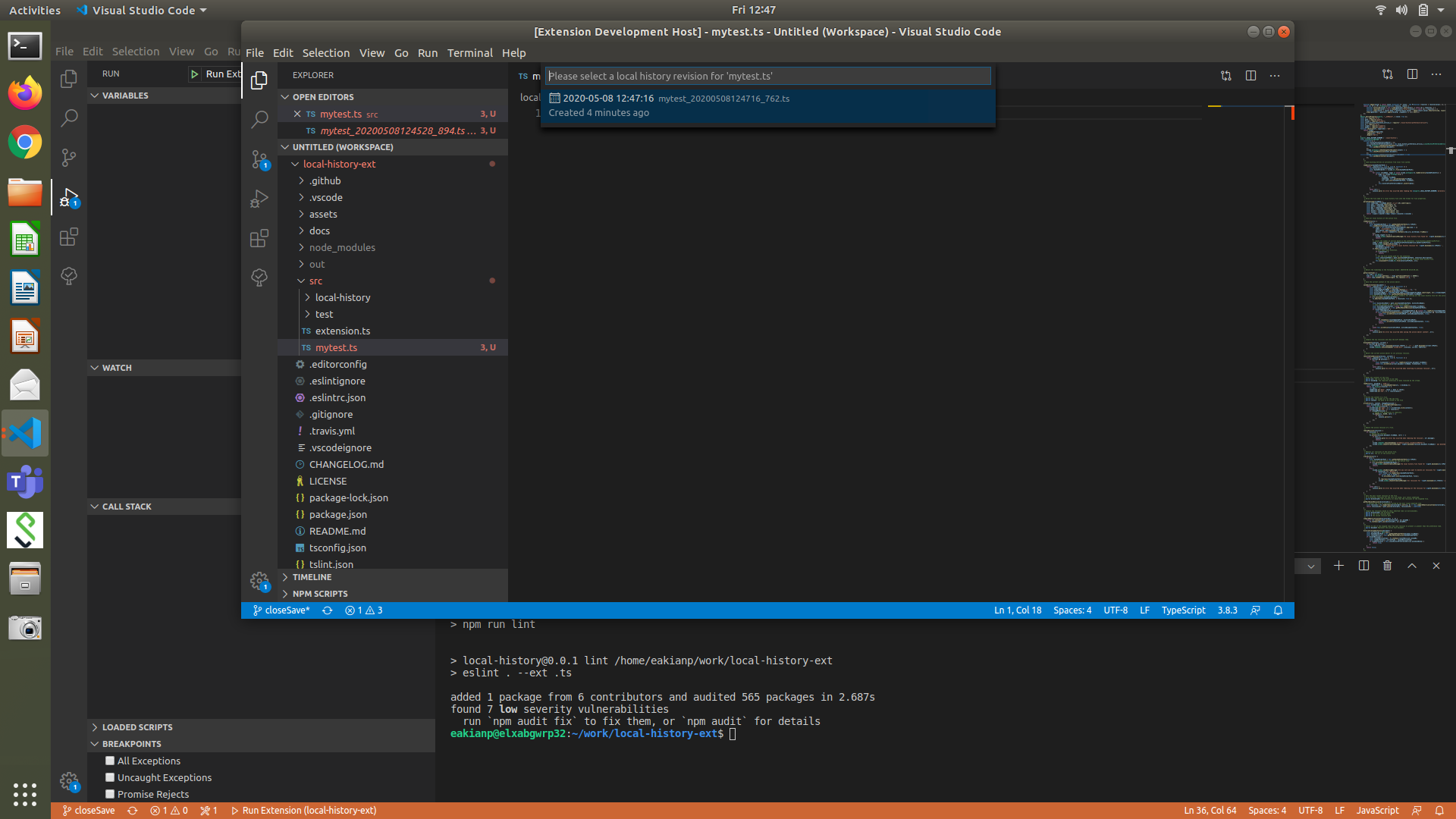Expand the TIMELINE section
This screenshot has width=1456, height=819.
tap(312, 577)
